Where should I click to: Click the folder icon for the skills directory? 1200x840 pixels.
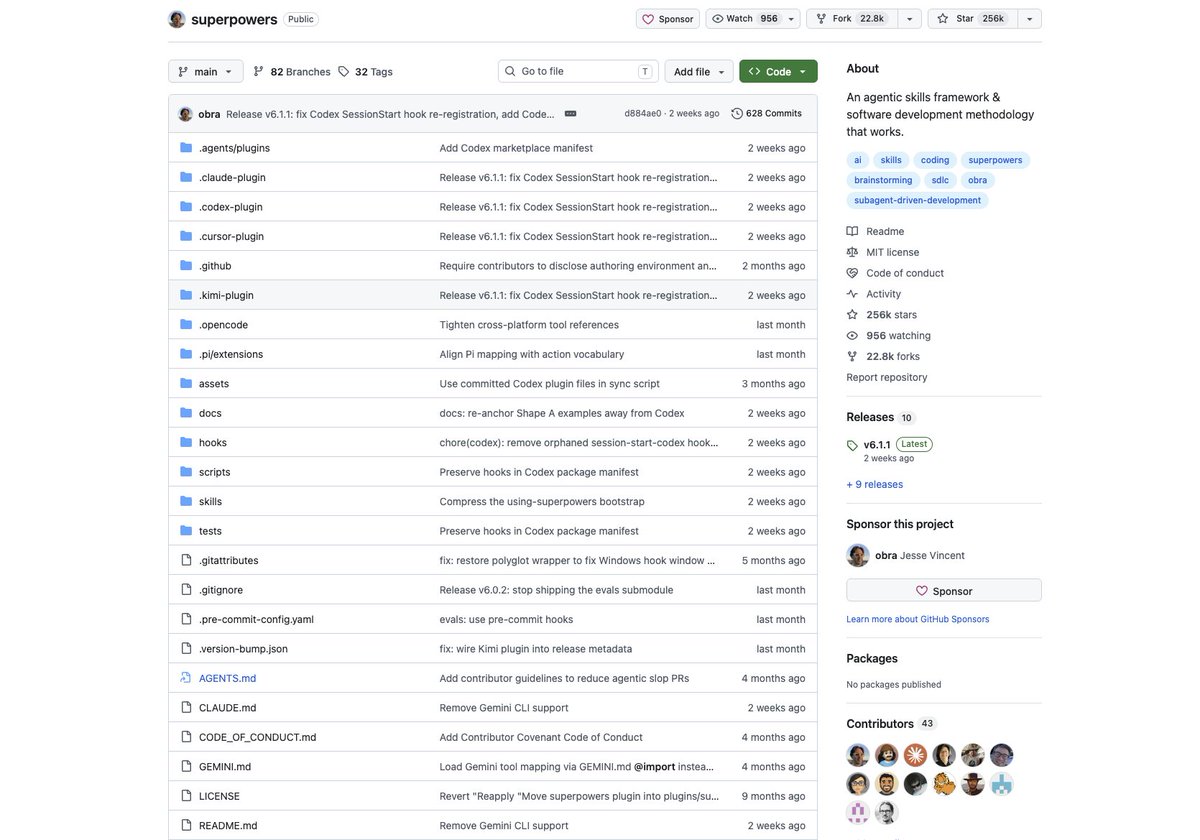click(186, 501)
